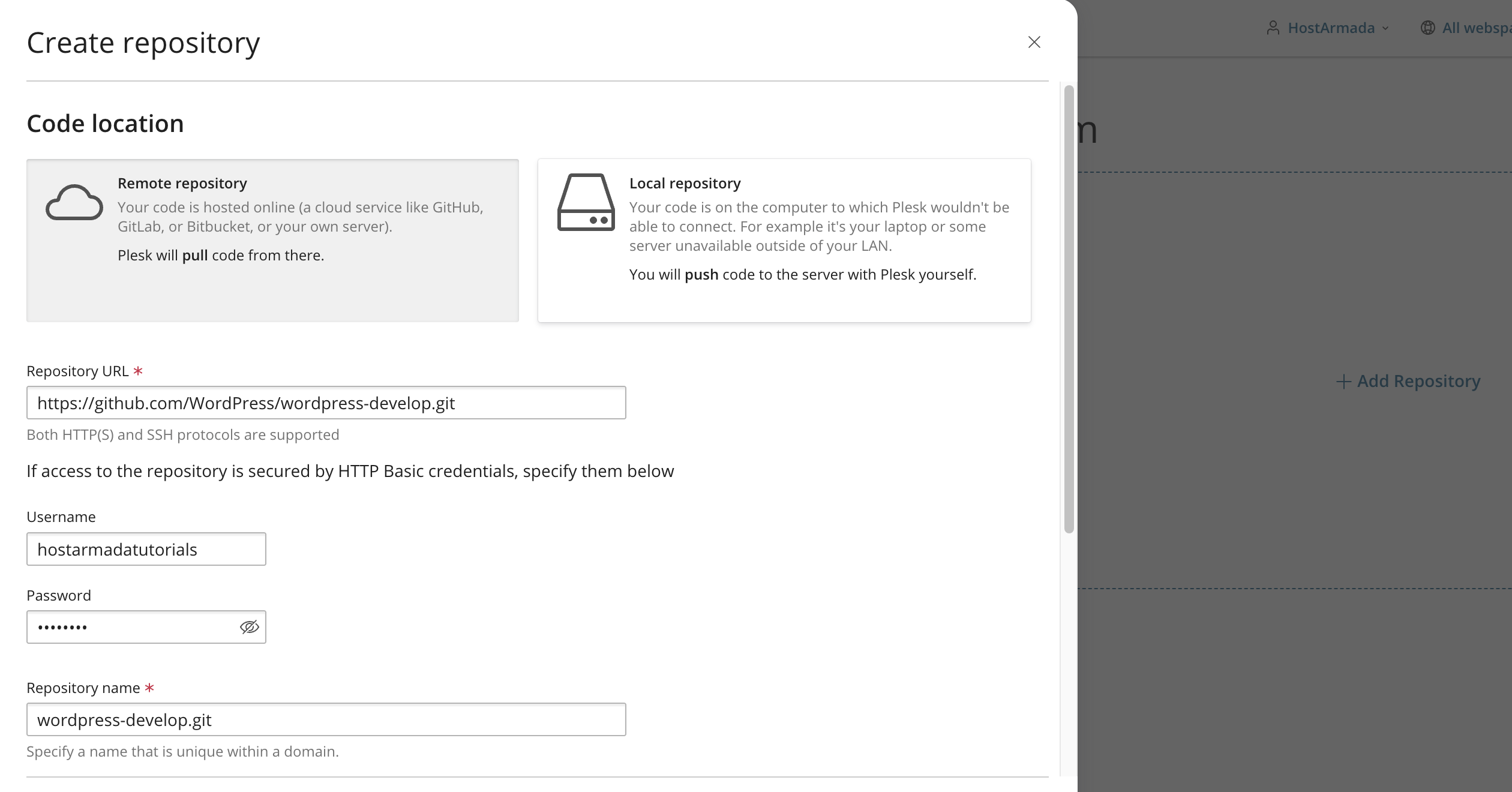Click the 'Repository URL' field label
This screenshot has height=792, width=1512.
(x=77, y=371)
